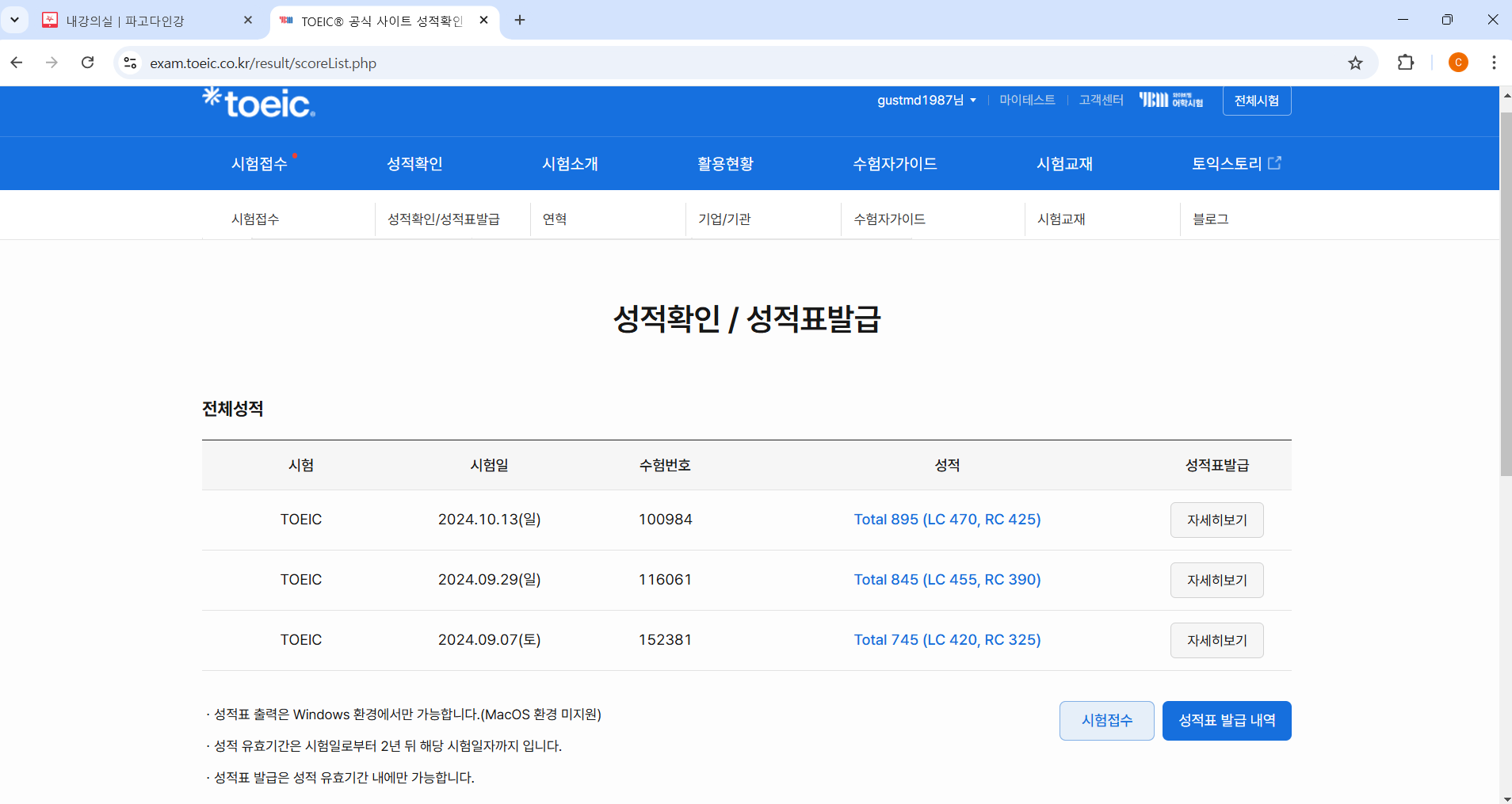The width and height of the screenshot is (1512, 804).
Task: Bookmark this page with the star icon
Action: click(1355, 63)
